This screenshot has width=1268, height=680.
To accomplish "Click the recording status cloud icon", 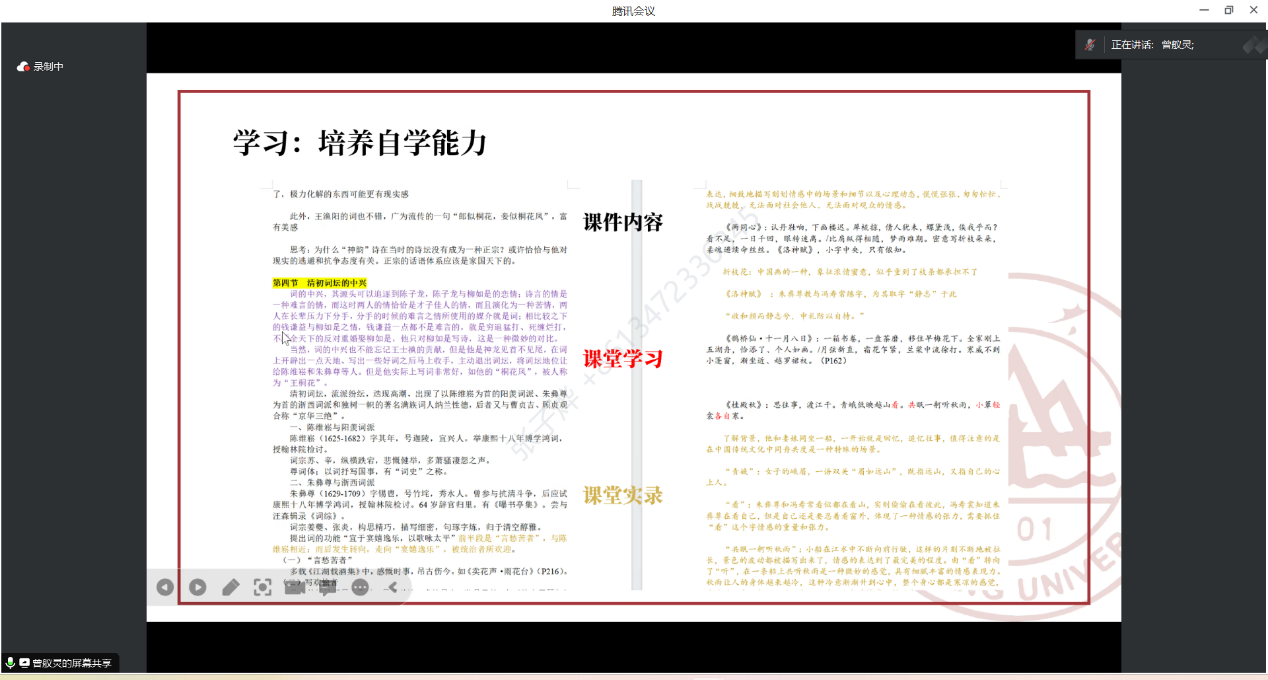I will pyautogui.click(x=23, y=67).
